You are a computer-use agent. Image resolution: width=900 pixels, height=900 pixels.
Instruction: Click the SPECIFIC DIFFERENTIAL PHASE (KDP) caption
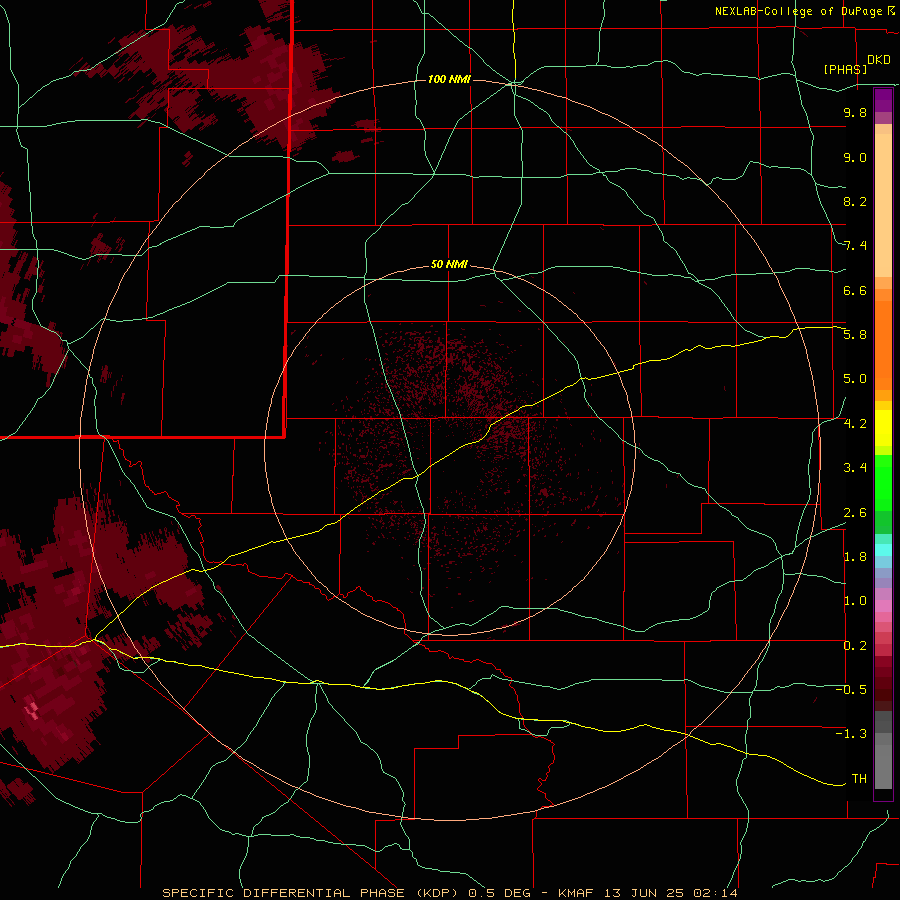point(309,893)
